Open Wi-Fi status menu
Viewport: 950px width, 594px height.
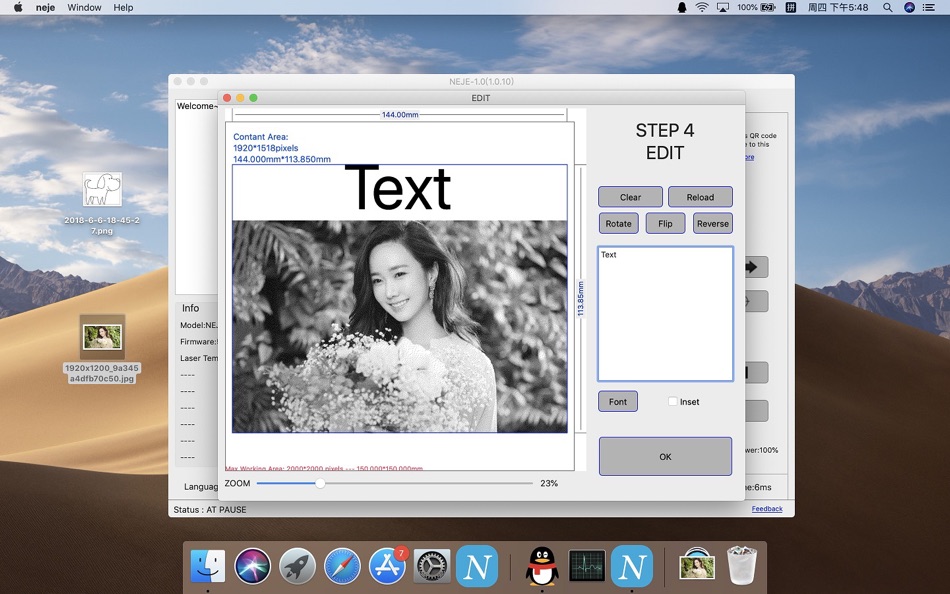point(702,7)
